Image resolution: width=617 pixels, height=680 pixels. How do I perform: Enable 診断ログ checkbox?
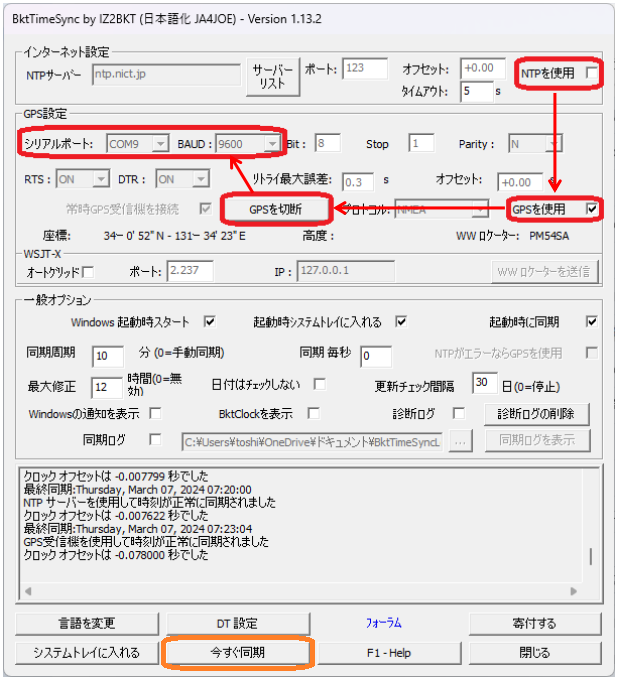[x=459, y=413]
